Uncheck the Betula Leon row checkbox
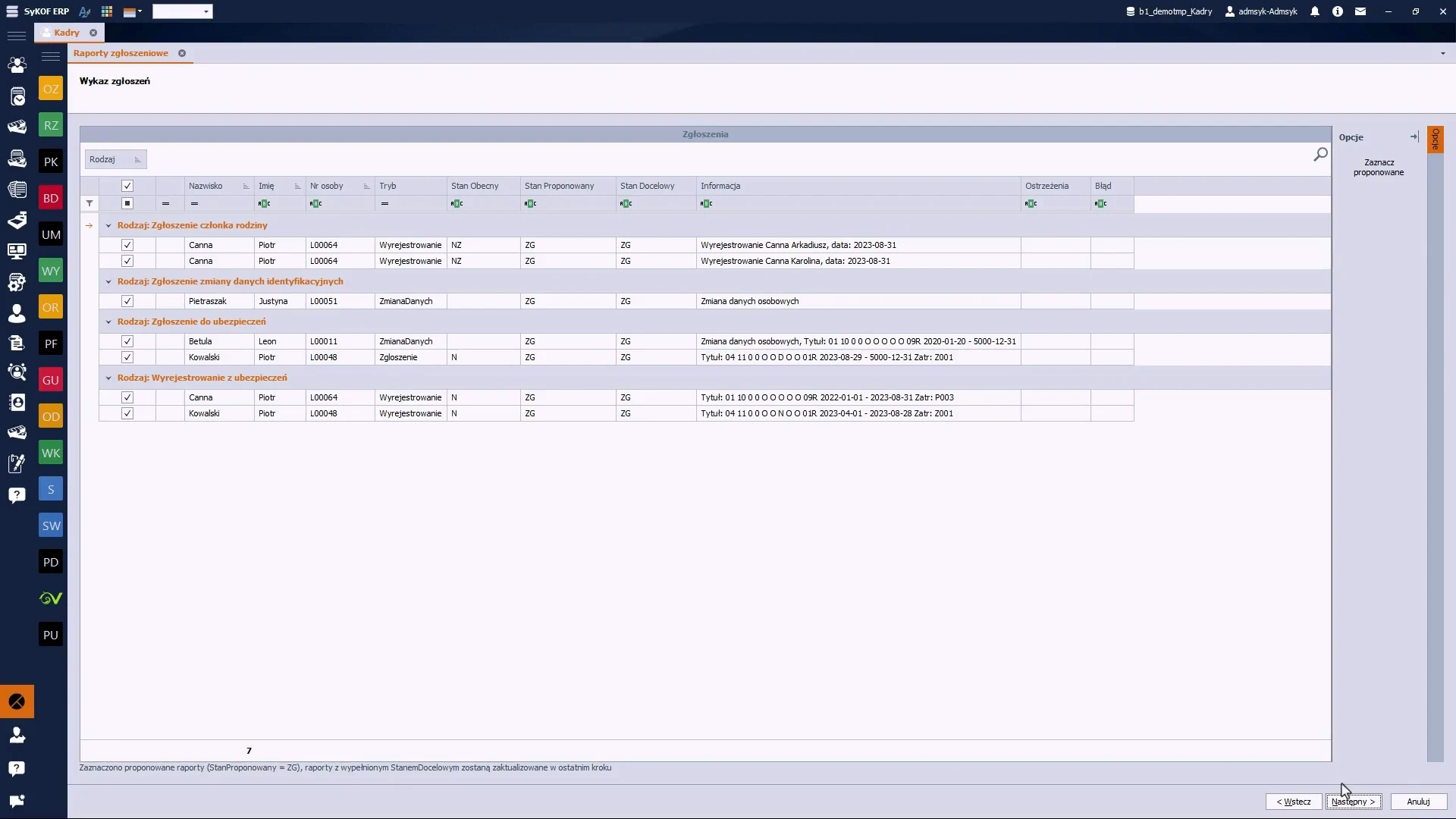This screenshot has width=1456, height=819. [127, 341]
